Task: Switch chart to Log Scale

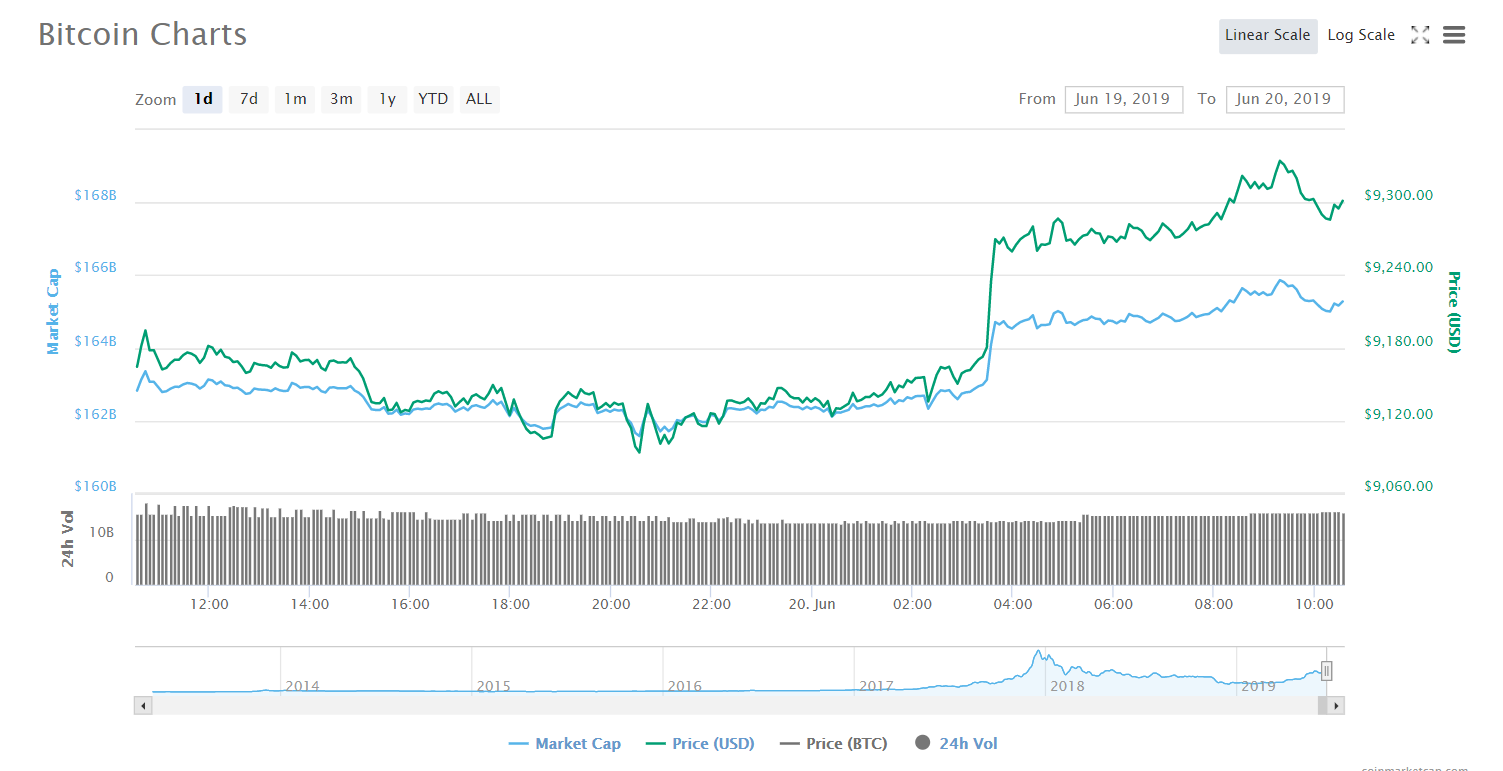Action: tap(1361, 35)
